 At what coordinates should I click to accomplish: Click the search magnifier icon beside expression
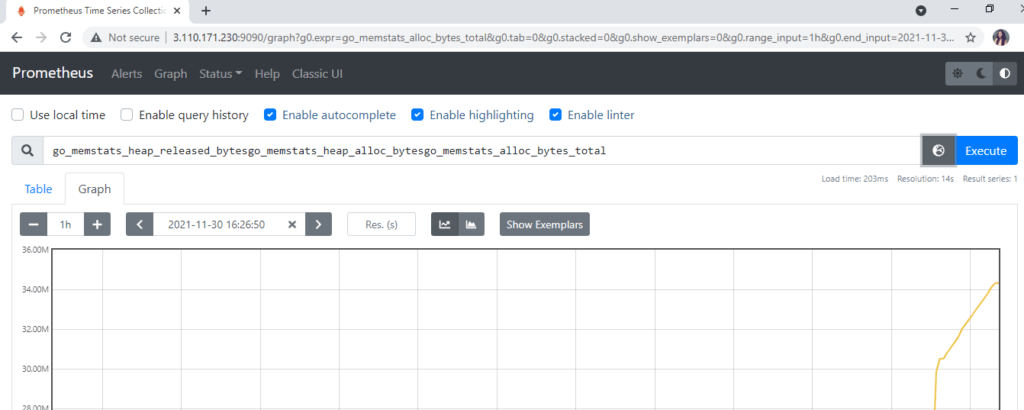tap(27, 151)
